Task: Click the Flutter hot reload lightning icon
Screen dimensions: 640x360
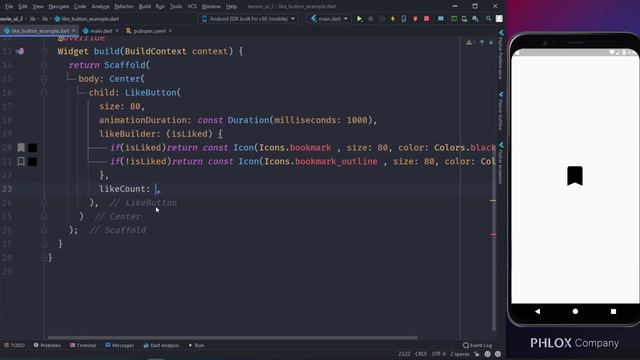Action: point(393,19)
